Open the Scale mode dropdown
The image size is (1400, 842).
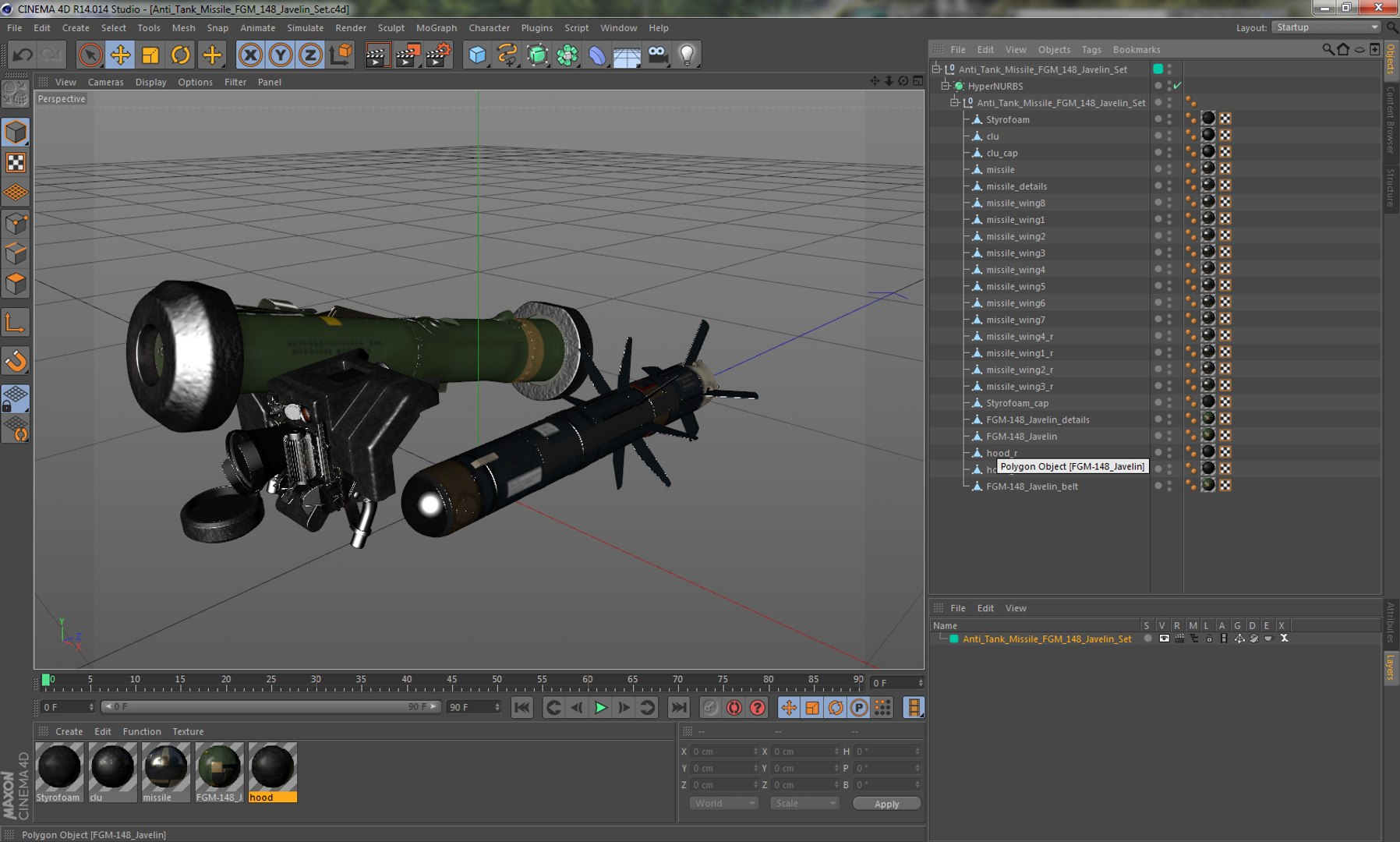804,803
